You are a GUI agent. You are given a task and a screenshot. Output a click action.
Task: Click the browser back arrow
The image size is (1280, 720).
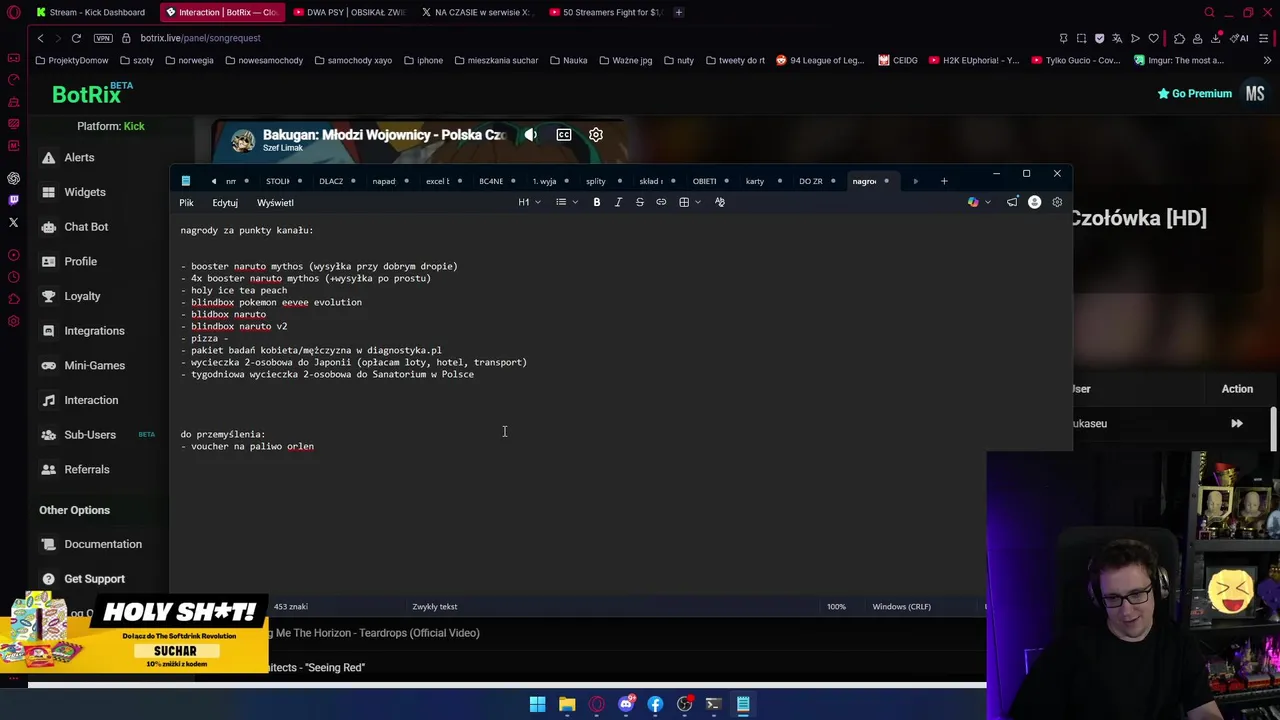[x=40, y=38]
